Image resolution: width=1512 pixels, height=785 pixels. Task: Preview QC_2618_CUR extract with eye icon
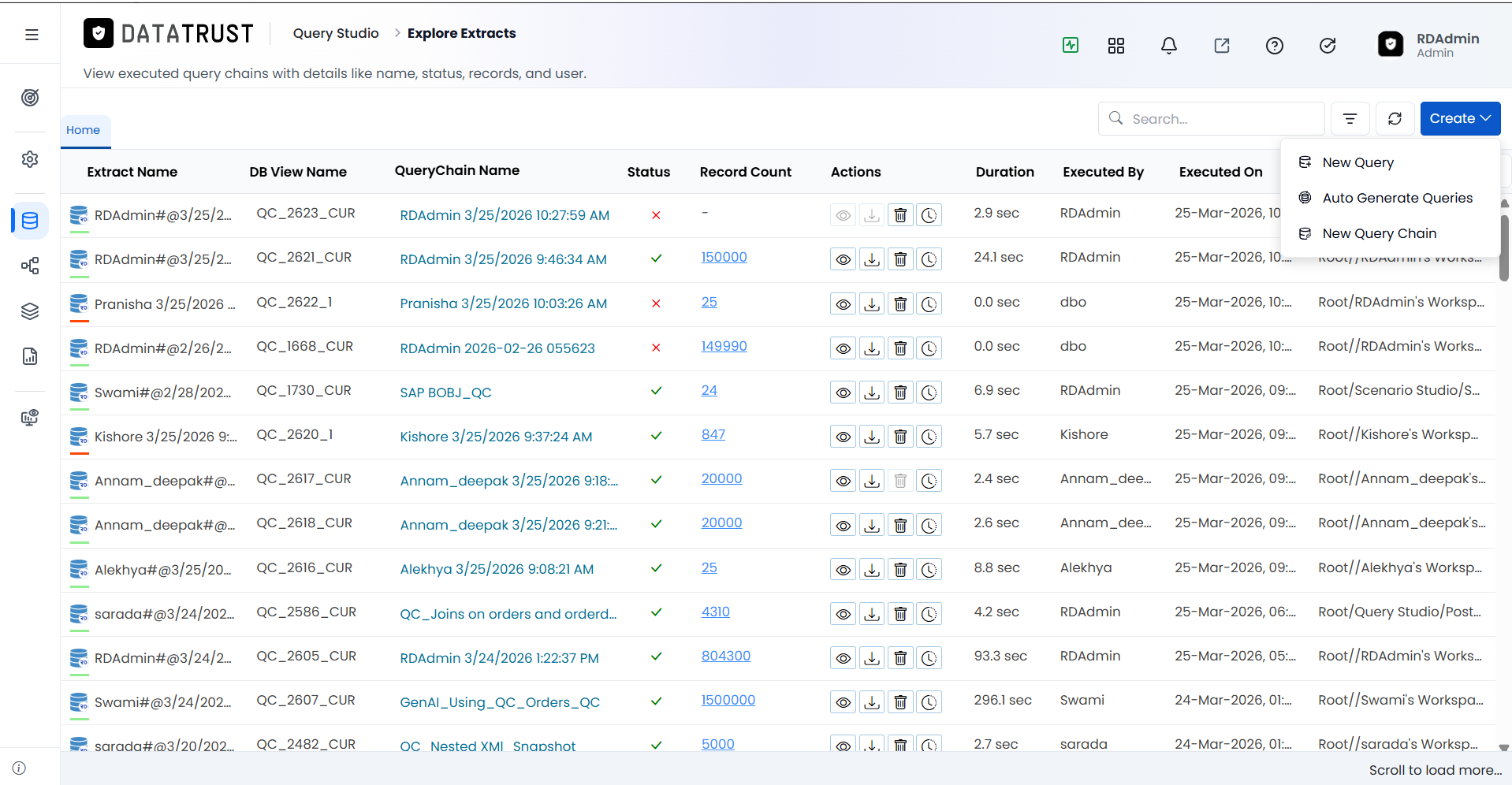point(844,526)
